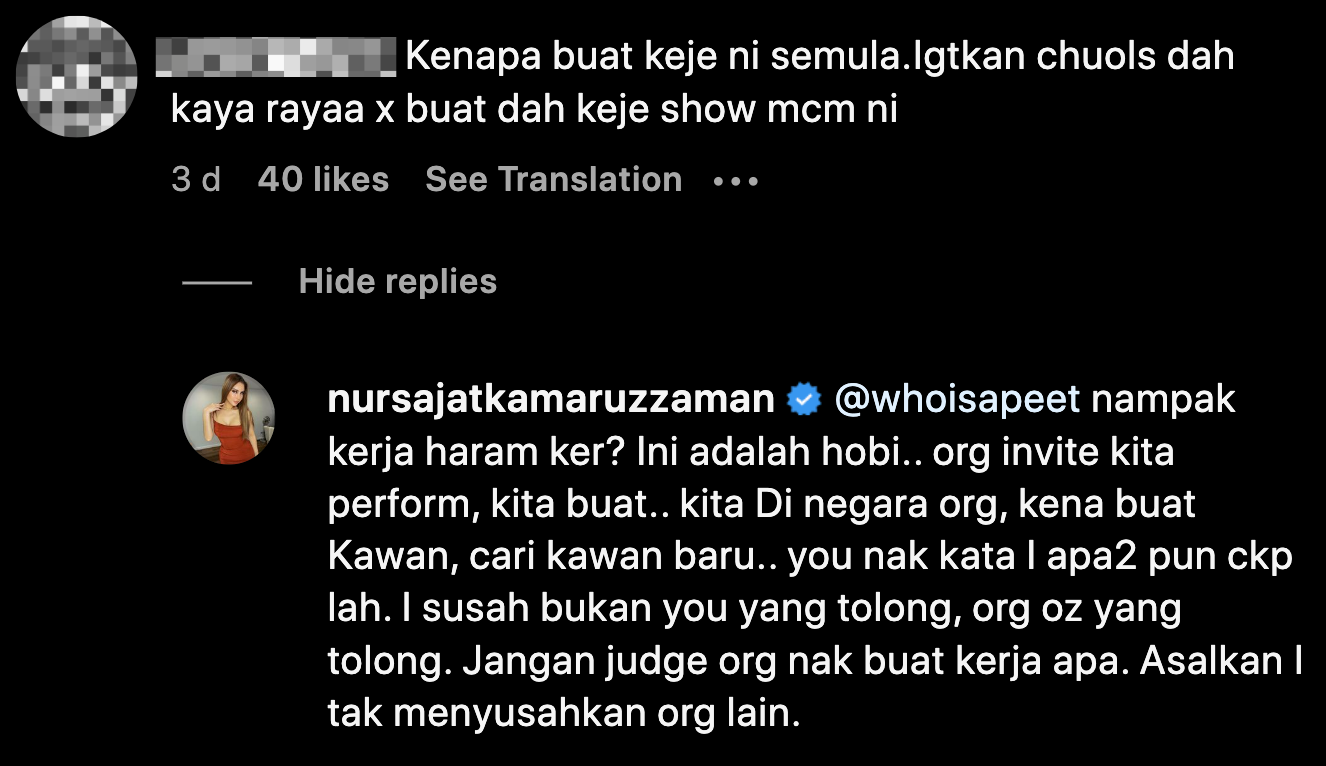This screenshot has height=766, width=1326.
Task: Click the dash line beside Hide replies
Action: (x=217, y=283)
